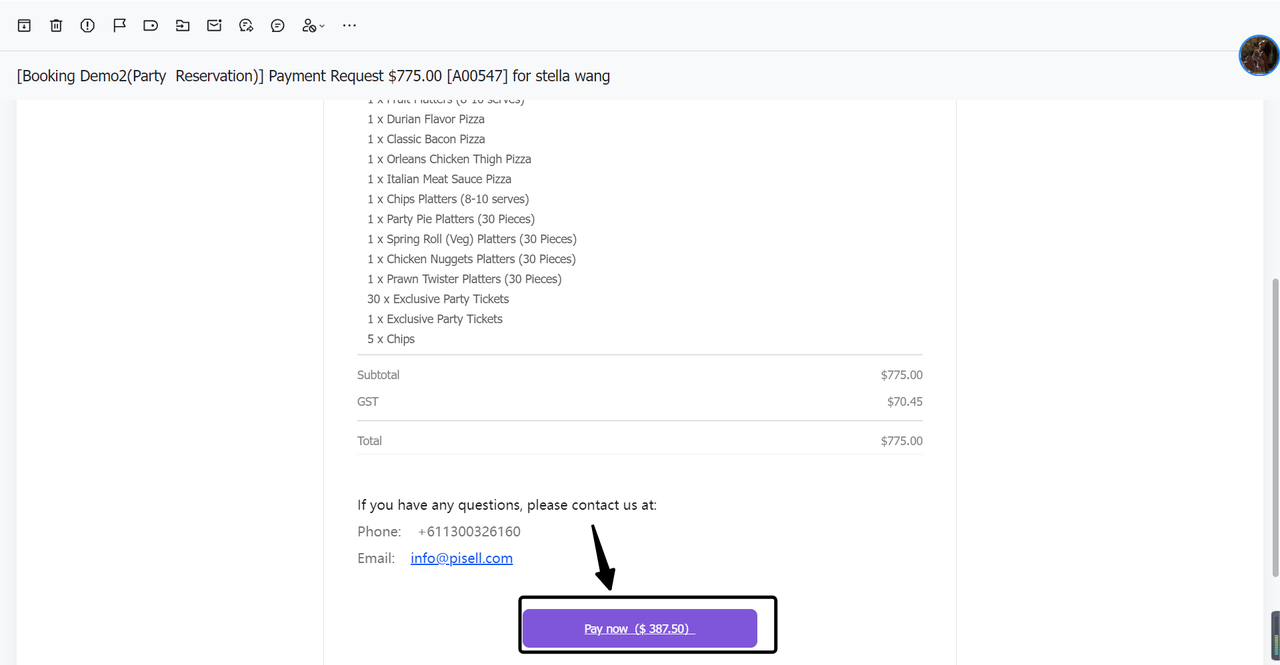
Task: Open the more actions ellipsis menu
Action: pyautogui.click(x=349, y=25)
